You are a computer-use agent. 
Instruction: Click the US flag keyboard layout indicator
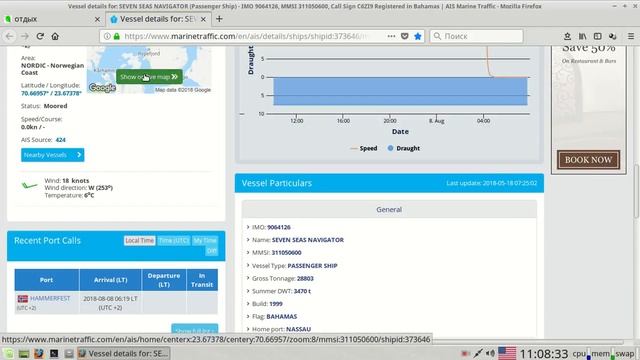pyautogui.click(x=507, y=353)
